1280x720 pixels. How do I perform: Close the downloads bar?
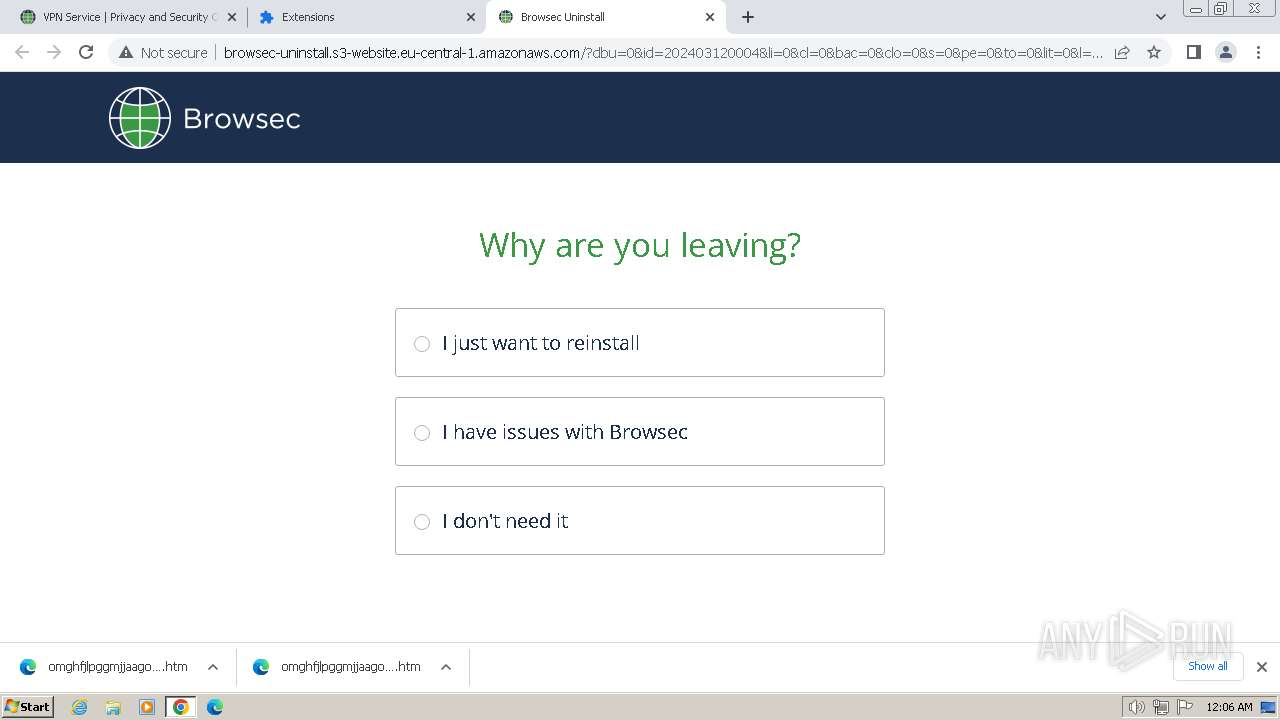click(1262, 667)
